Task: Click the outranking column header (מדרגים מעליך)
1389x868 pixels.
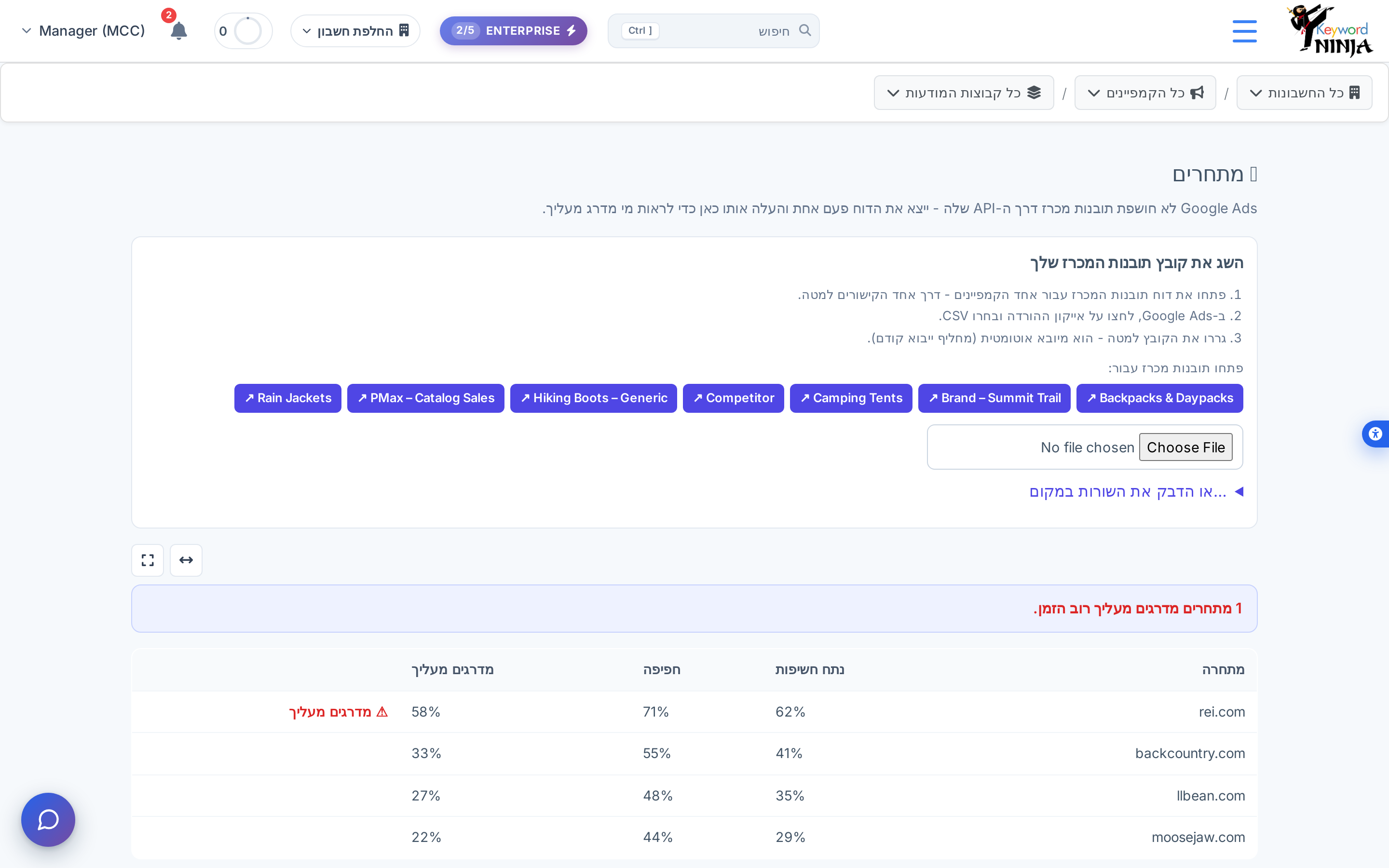Action: tap(452, 669)
